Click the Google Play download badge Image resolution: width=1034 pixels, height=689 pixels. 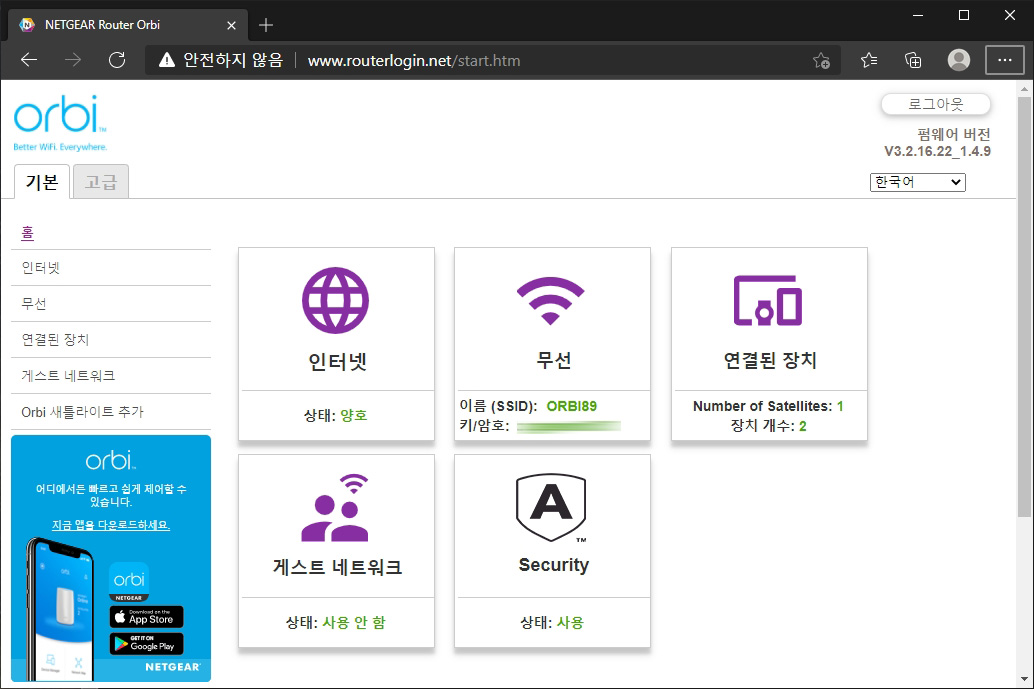(x=146, y=644)
